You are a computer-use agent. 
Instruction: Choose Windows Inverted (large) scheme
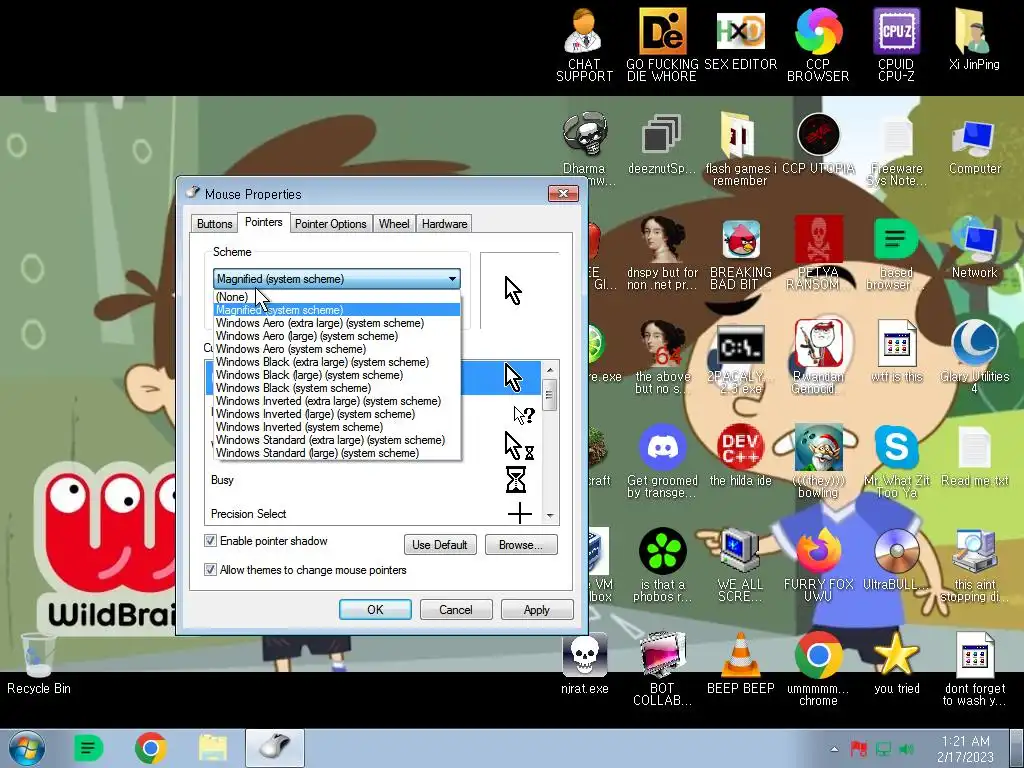pyautogui.click(x=337, y=414)
